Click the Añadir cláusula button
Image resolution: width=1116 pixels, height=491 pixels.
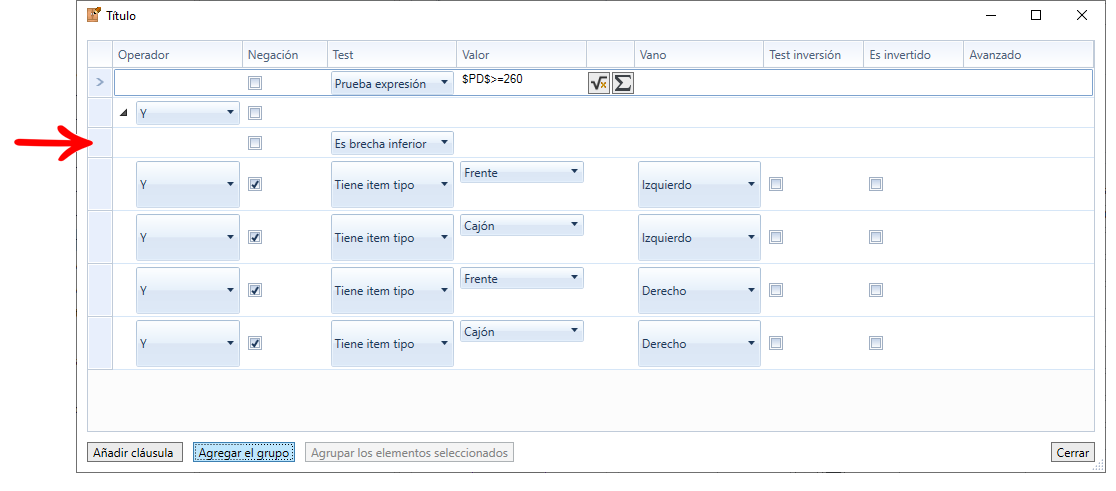pos(135,453)
